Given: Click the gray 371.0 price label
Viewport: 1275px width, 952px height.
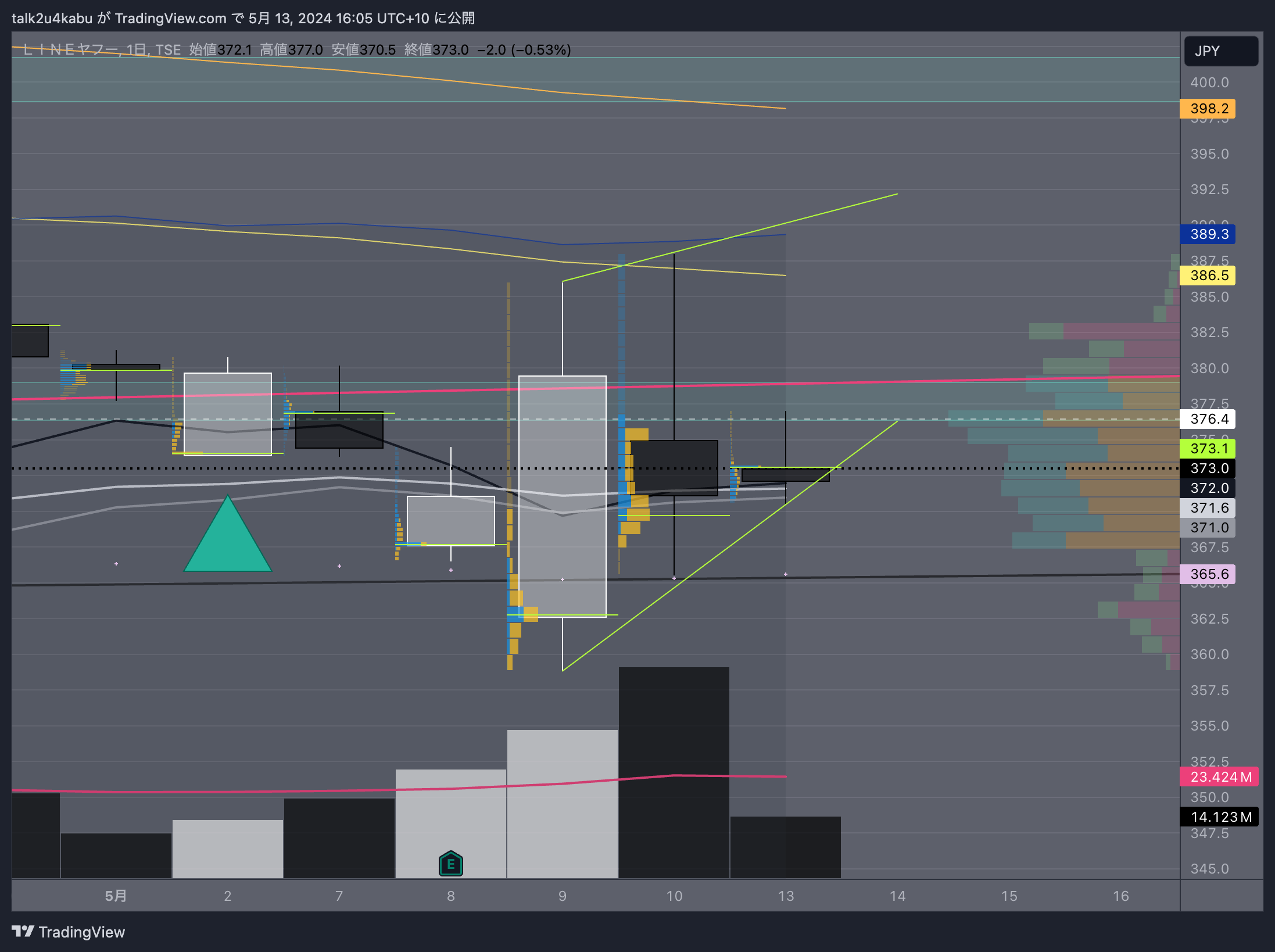Looking at the screenshot, I should point(1208,528).
